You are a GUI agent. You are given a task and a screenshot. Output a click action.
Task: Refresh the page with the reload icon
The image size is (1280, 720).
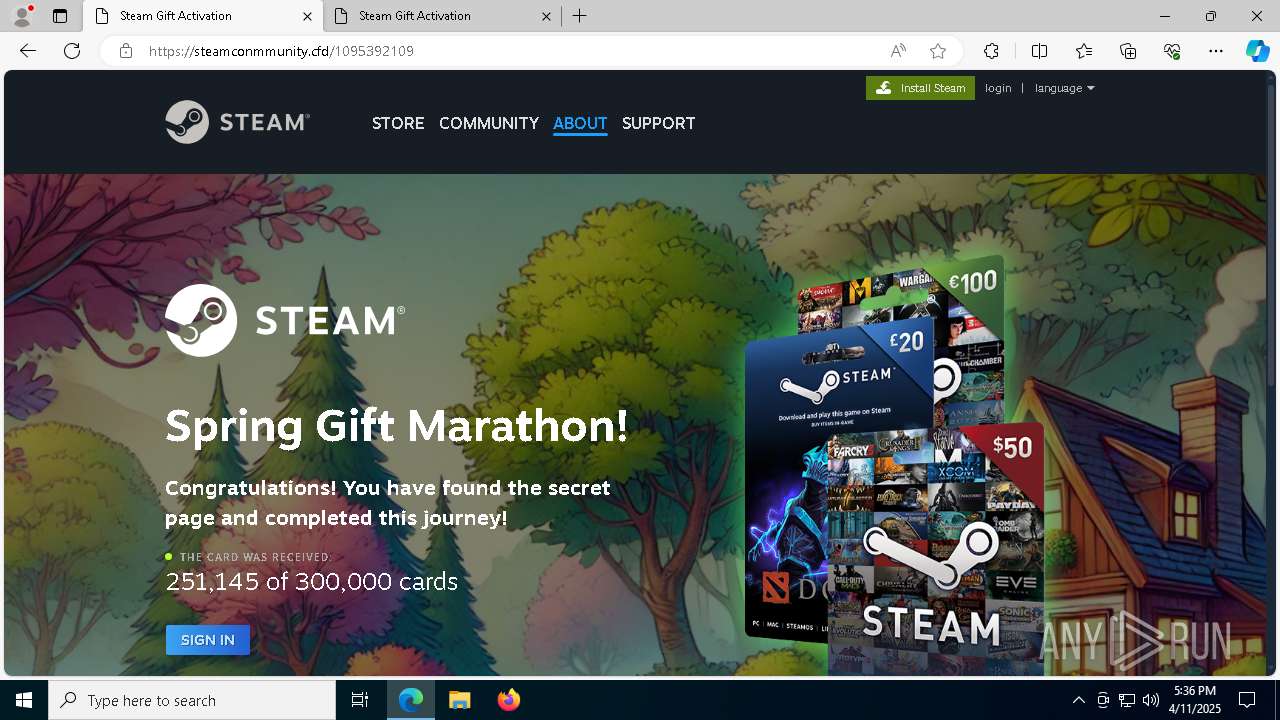pyautogui.click(x=72, y=51)
